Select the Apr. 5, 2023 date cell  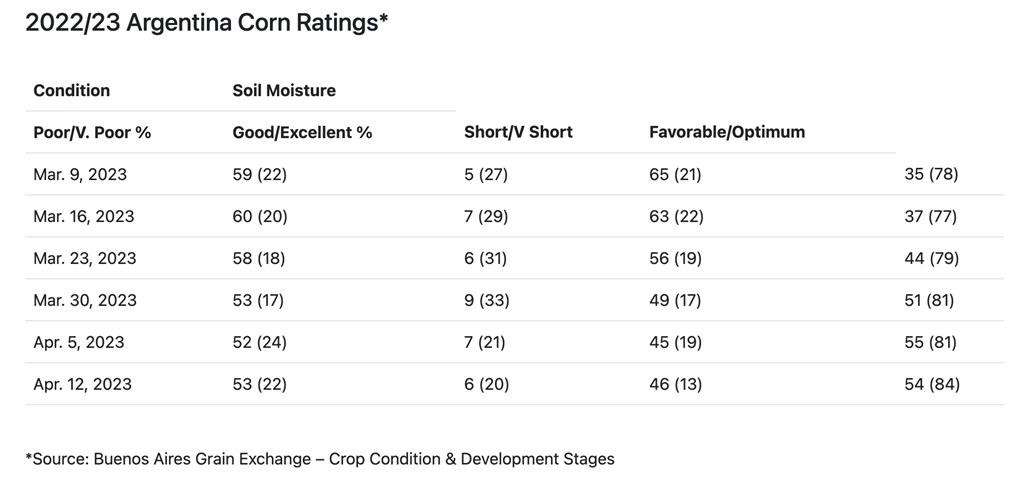[79, 342]
